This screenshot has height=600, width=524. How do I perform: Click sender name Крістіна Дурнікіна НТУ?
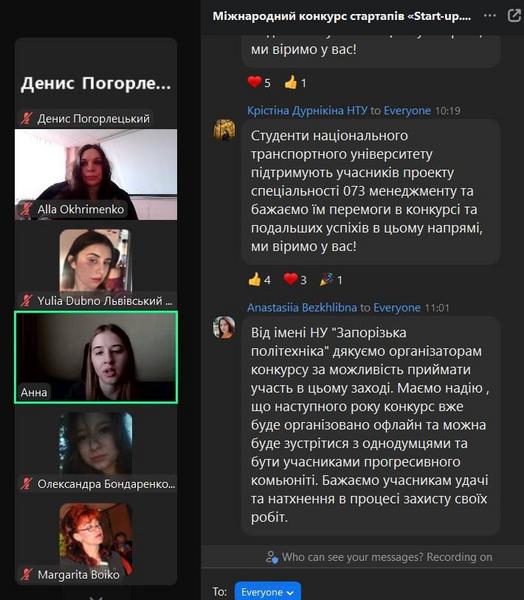307,111
